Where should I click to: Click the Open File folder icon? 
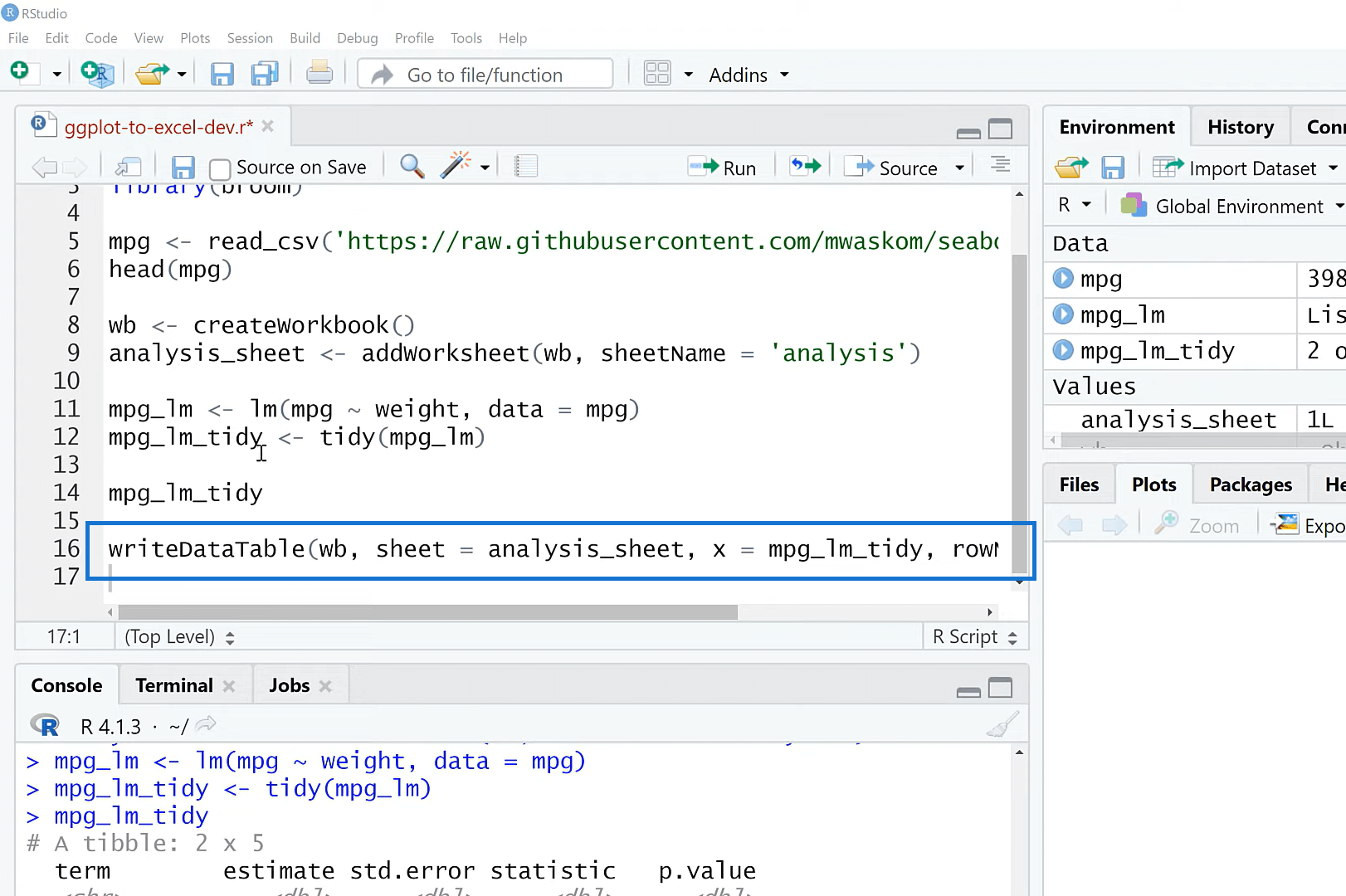(153, 74)
